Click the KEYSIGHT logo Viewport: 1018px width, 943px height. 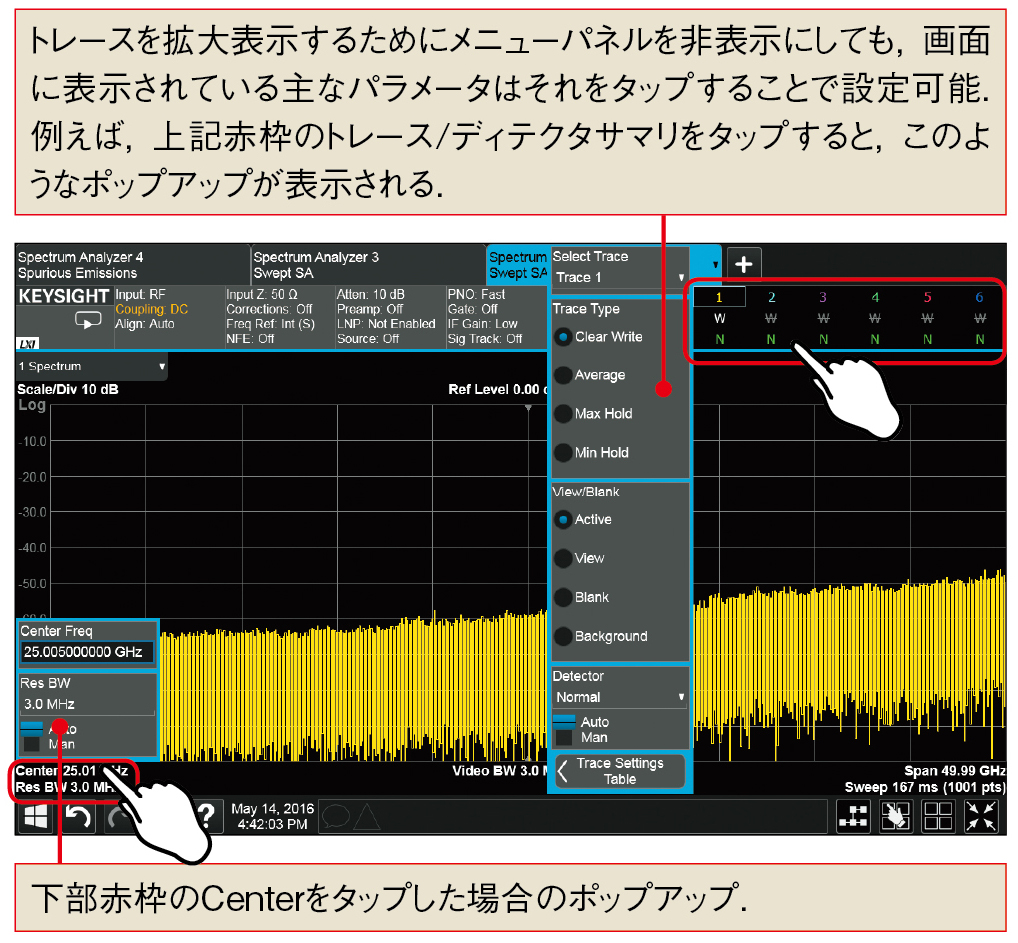(x=64, y=296)
